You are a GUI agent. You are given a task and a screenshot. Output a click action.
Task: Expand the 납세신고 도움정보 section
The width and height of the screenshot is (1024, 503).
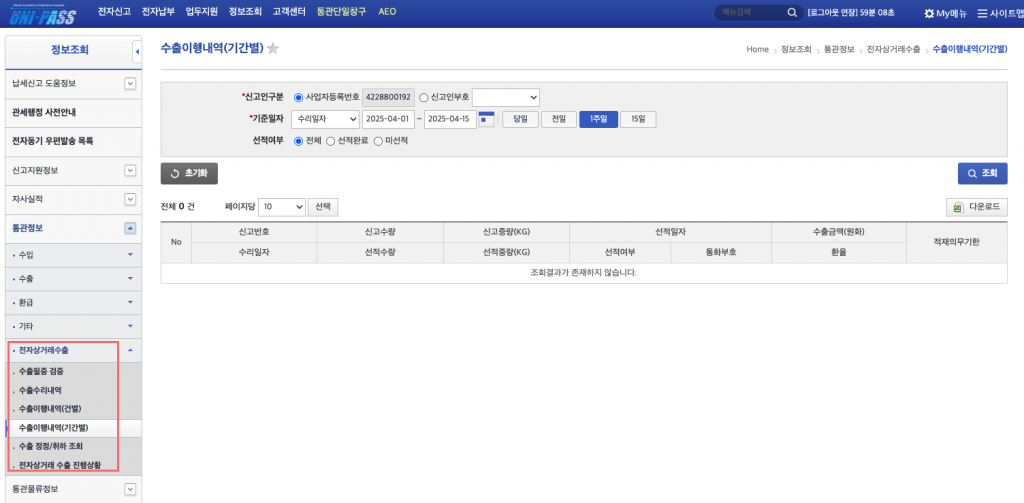(x=130, y=84)
